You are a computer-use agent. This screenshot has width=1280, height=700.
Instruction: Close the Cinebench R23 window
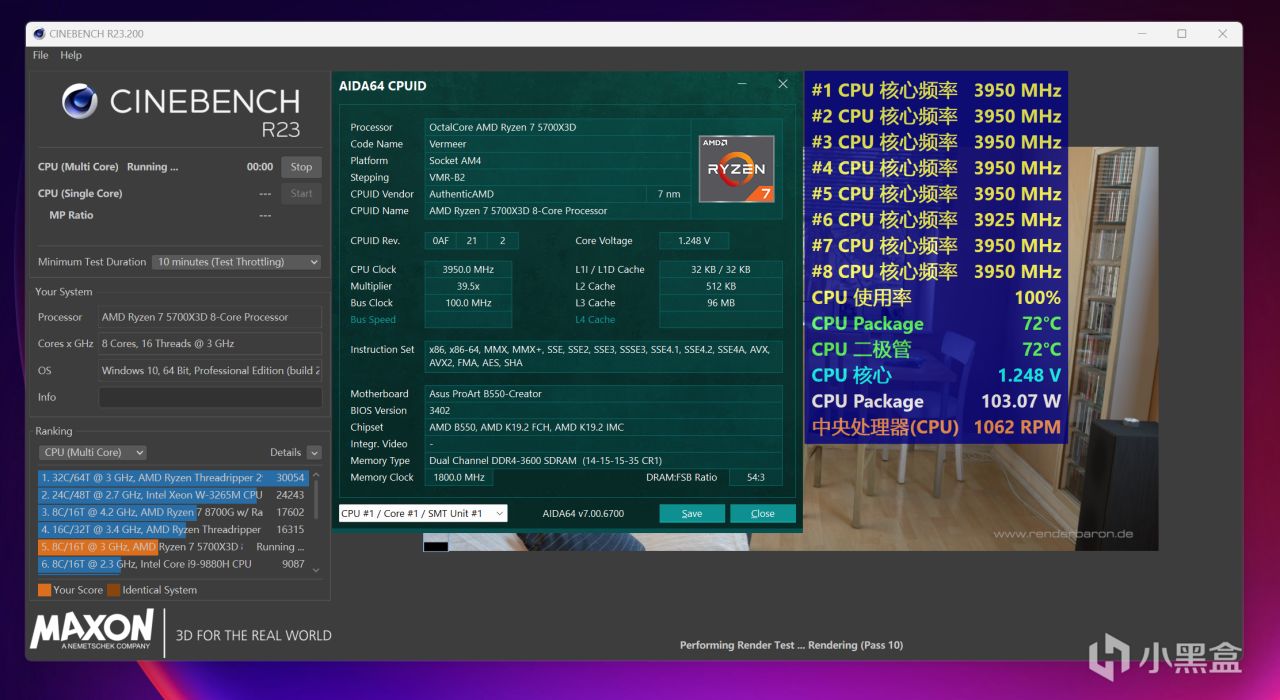[x=1222, y=33]
